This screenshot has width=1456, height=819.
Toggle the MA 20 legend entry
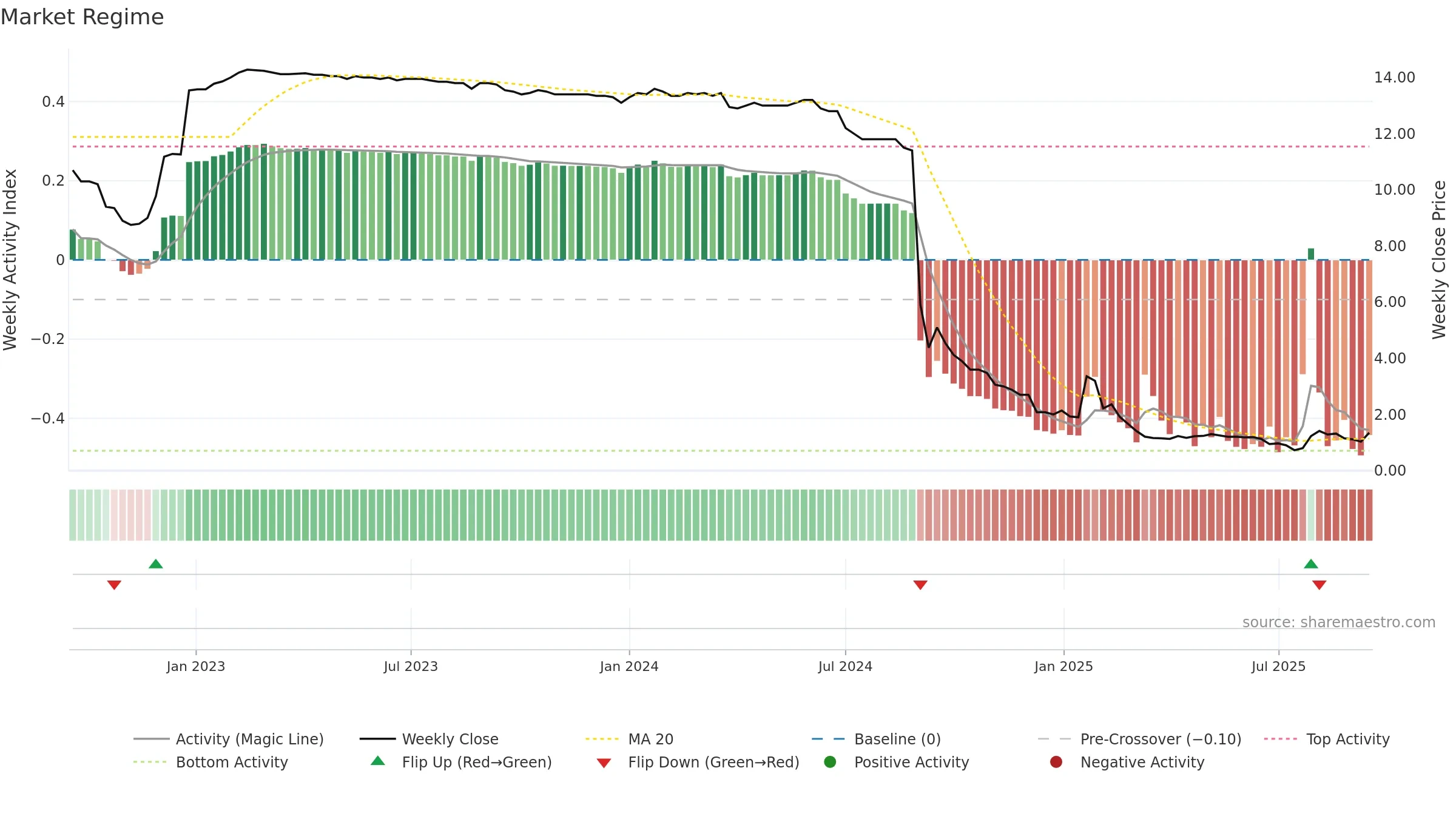pos(629,739)
